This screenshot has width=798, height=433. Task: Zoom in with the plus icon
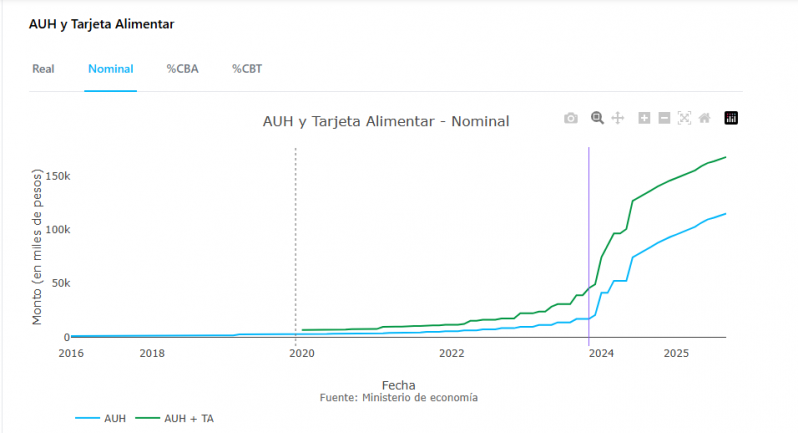click(644, 118)
